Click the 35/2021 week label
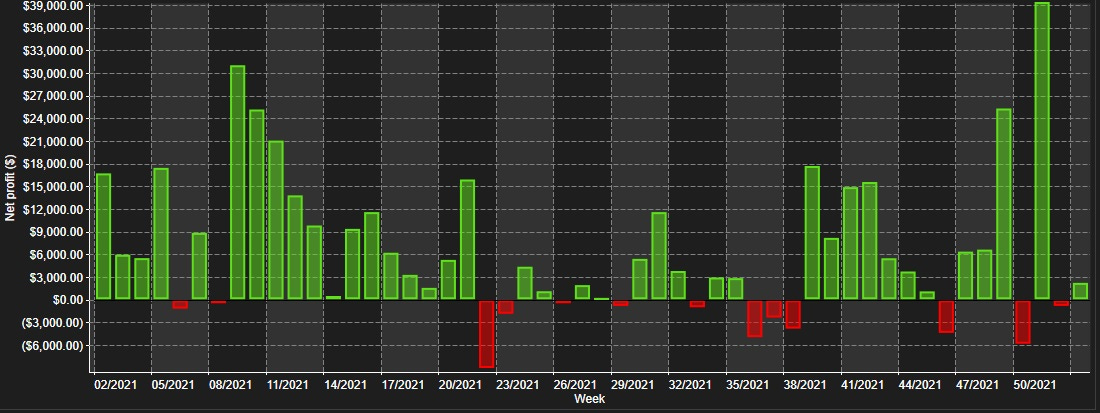This screenshot has width=1100, height=413. pyautogui.click(x=748, y=385)
